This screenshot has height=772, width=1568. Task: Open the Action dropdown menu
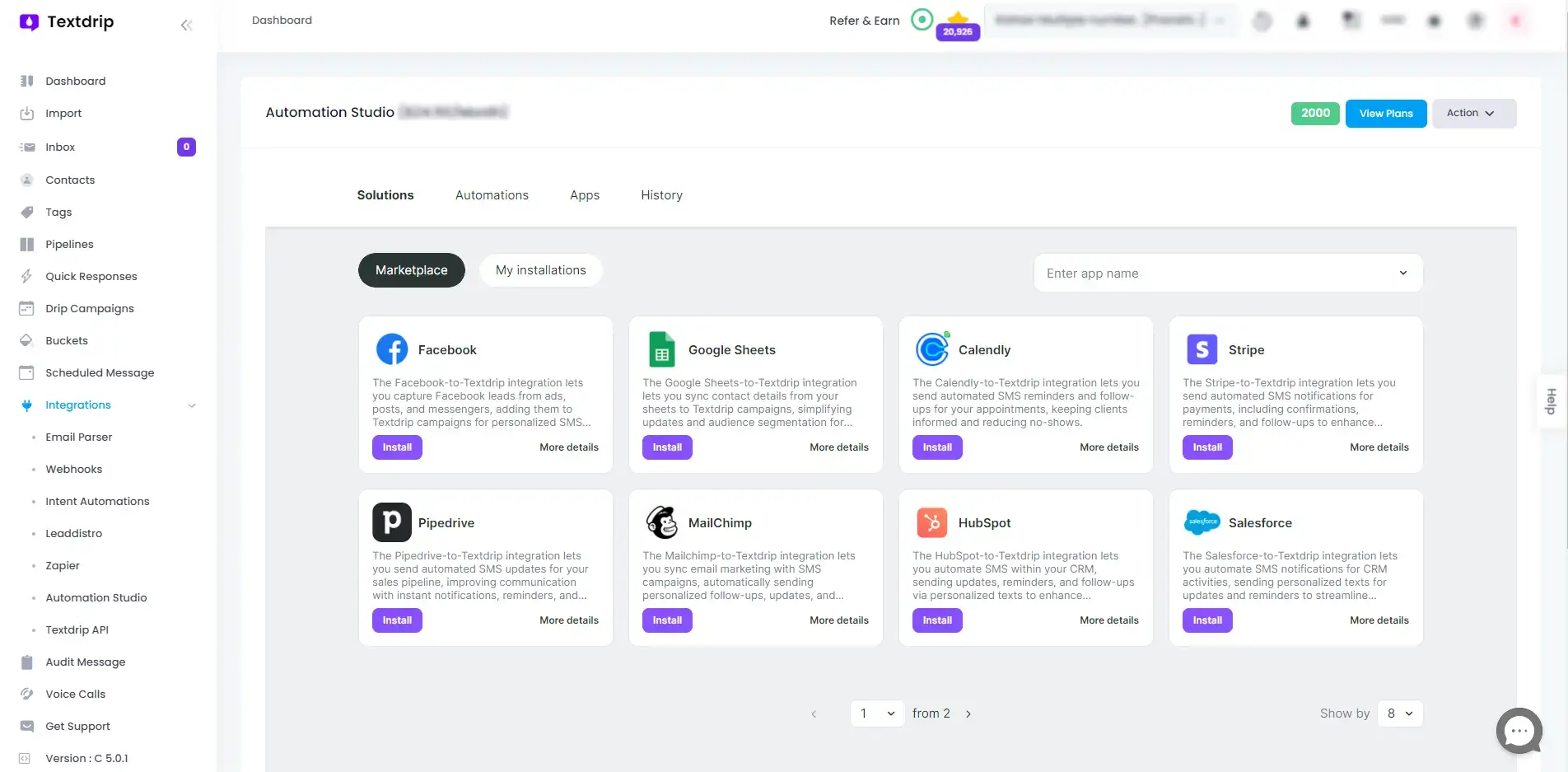tap(1473, 114)
